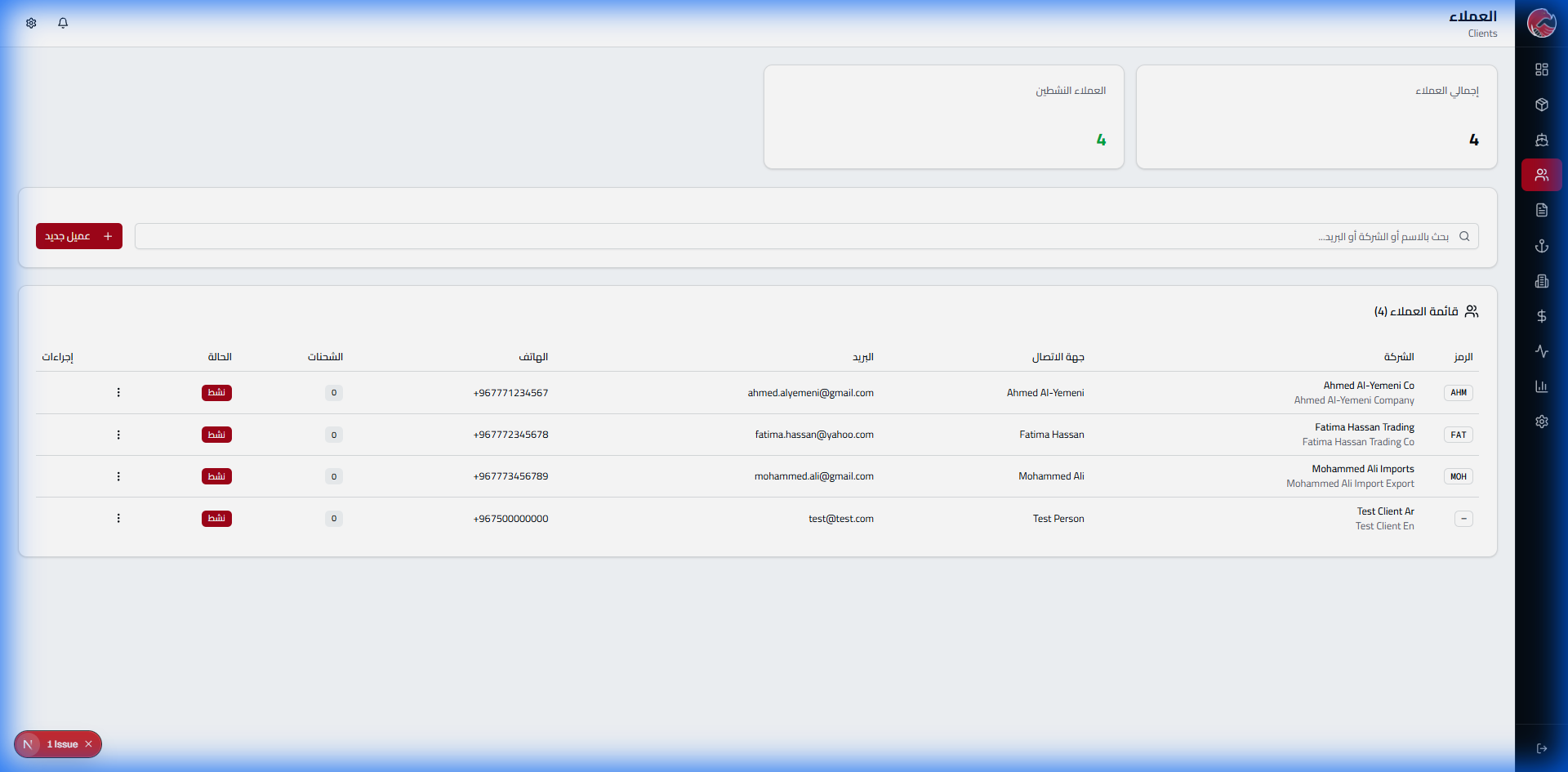
Task: Open the activity pulse sidebar icon
Action: pos(1541,351)
